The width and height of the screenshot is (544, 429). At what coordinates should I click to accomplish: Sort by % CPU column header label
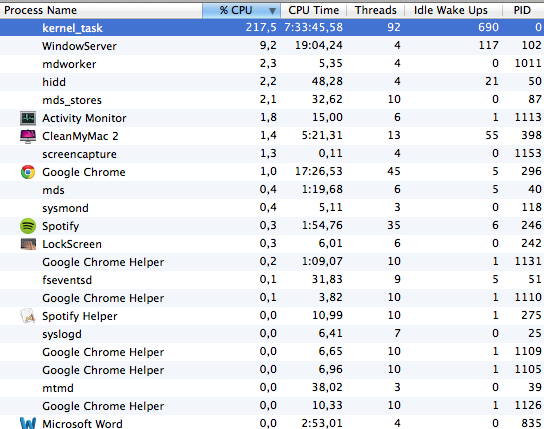coord(236,10)
